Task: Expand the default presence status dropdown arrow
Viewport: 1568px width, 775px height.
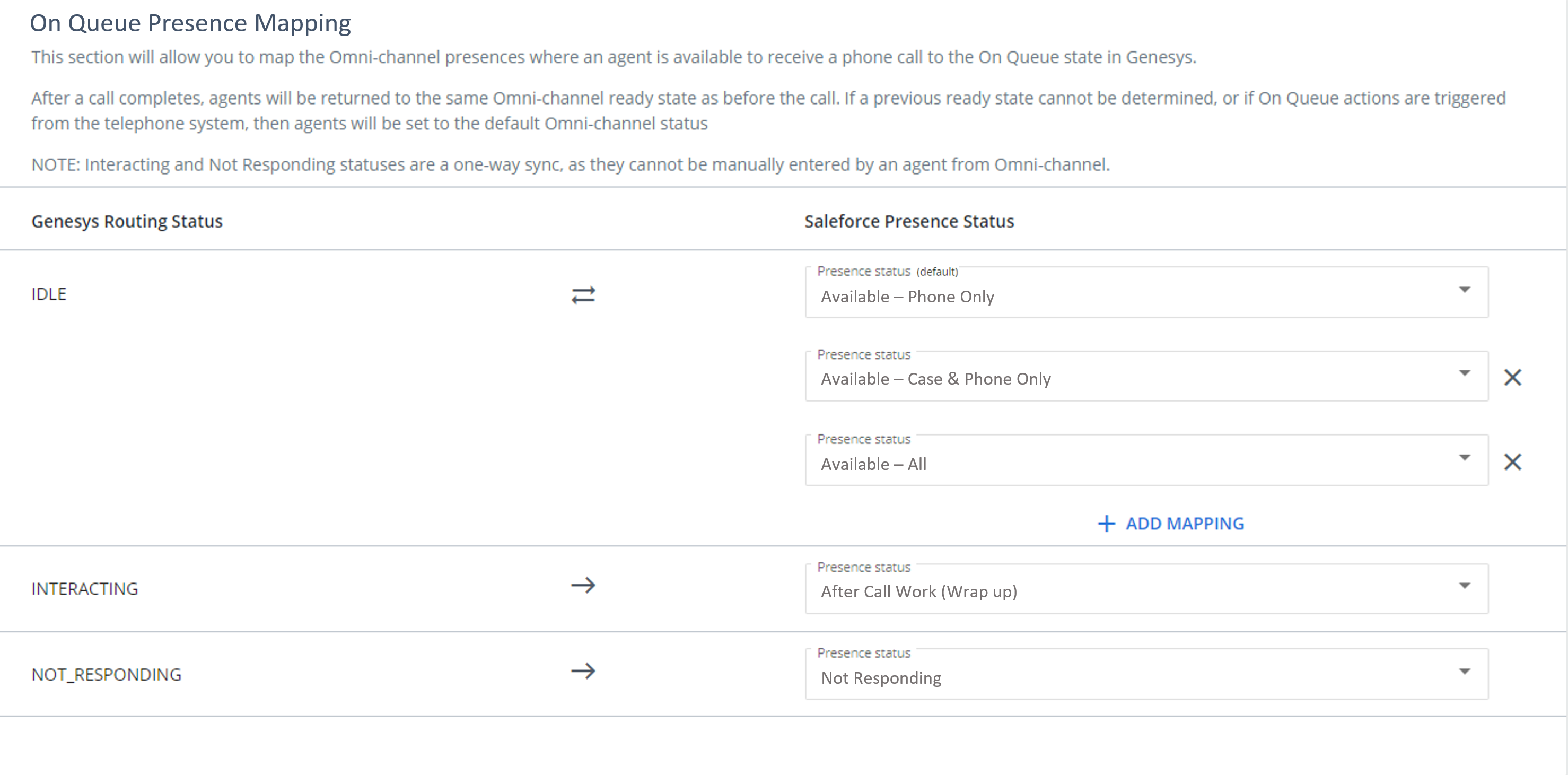Action: coord(1465,290)
